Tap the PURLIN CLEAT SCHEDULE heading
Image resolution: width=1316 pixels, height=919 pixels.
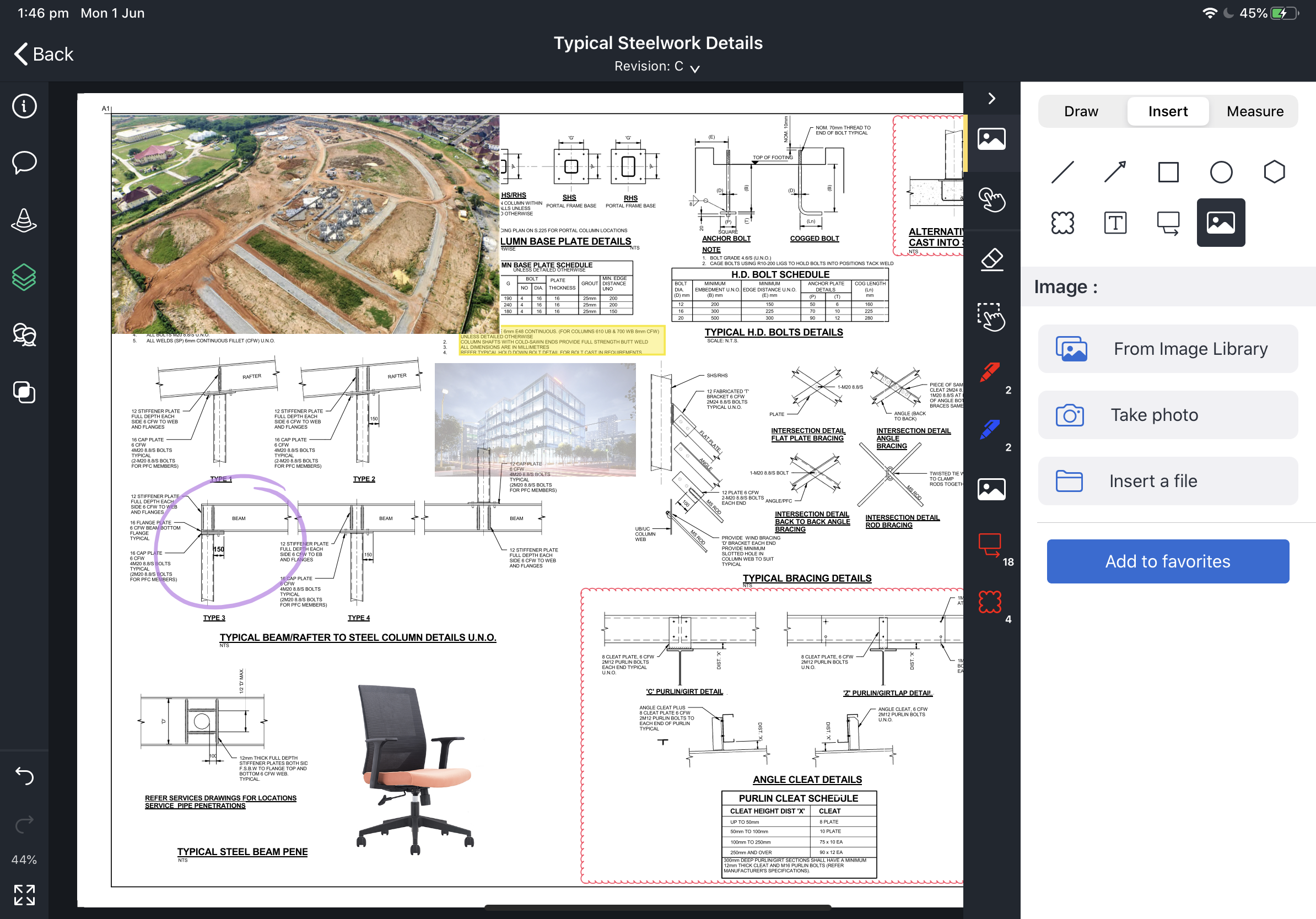(798, 798)
